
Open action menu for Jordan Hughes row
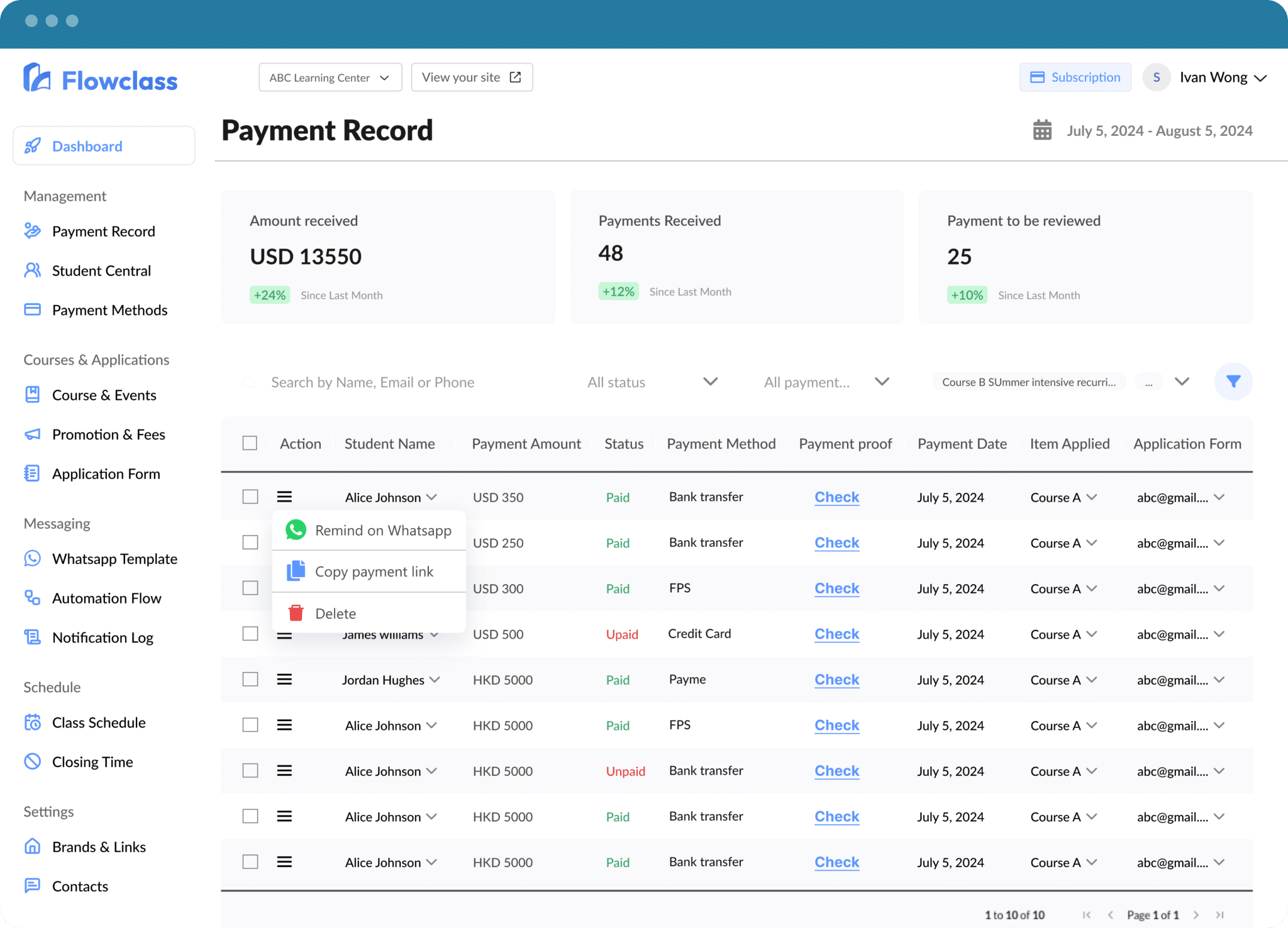pyautogui.click(x=284, y=679)
